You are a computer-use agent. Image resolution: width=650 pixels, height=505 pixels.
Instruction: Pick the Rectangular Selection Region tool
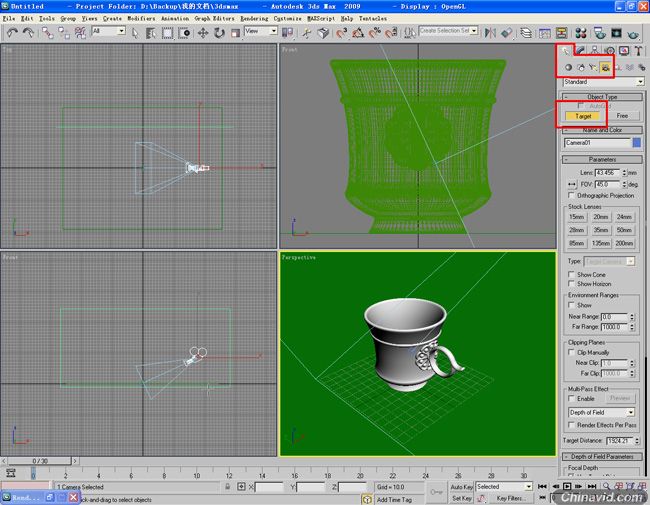(x=167, y=33)
